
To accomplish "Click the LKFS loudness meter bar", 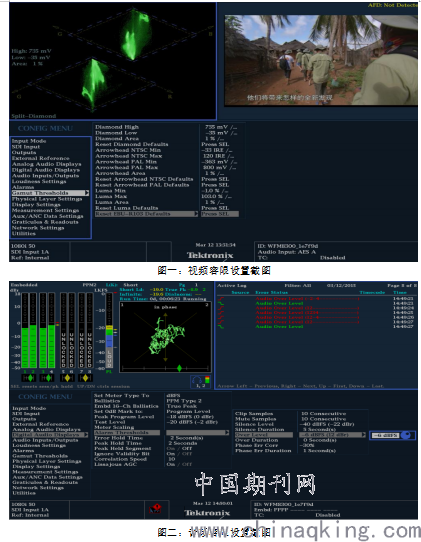I will 109,331.
